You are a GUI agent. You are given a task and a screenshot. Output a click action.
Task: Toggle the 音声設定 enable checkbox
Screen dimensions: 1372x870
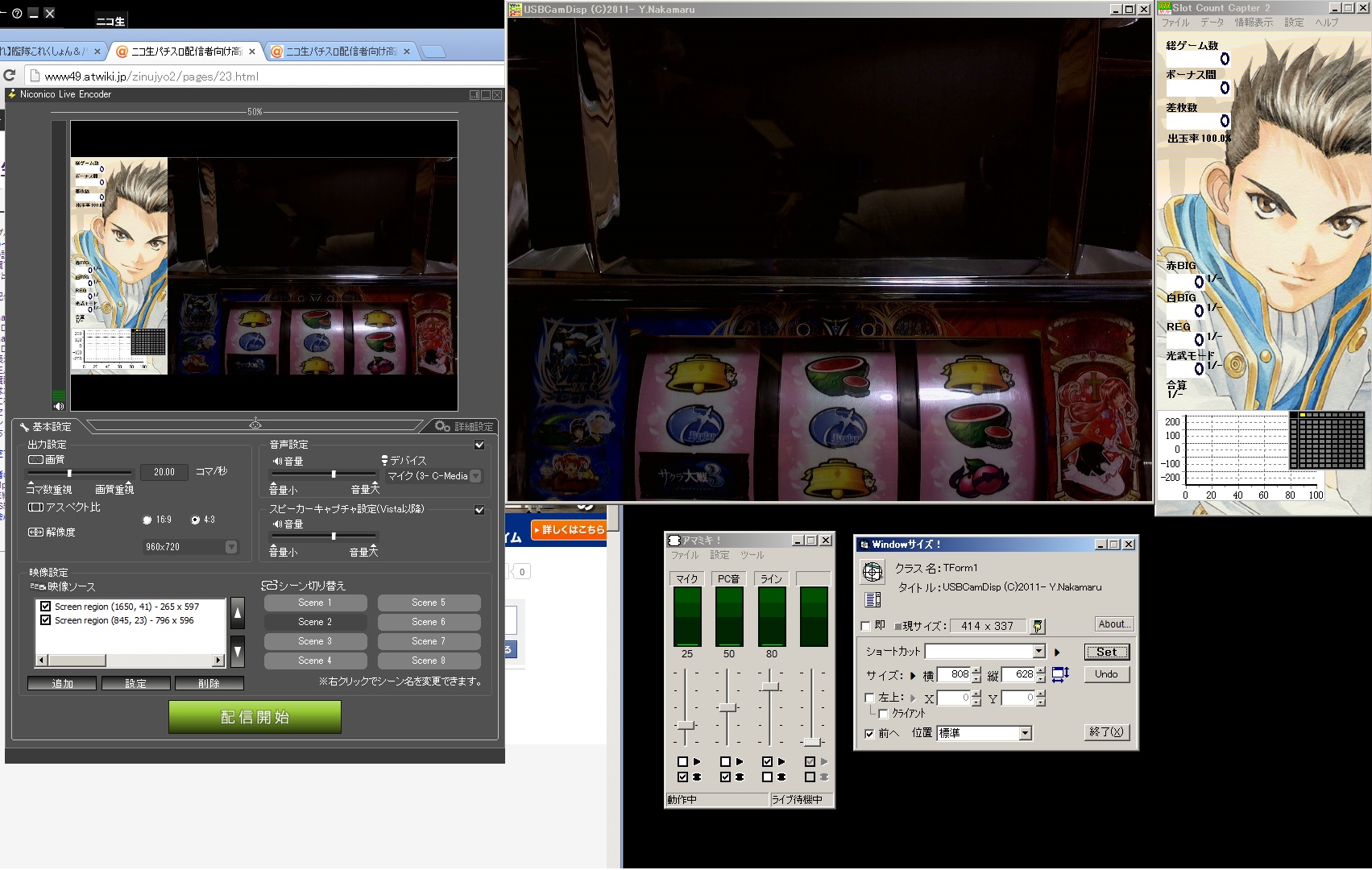479,445
